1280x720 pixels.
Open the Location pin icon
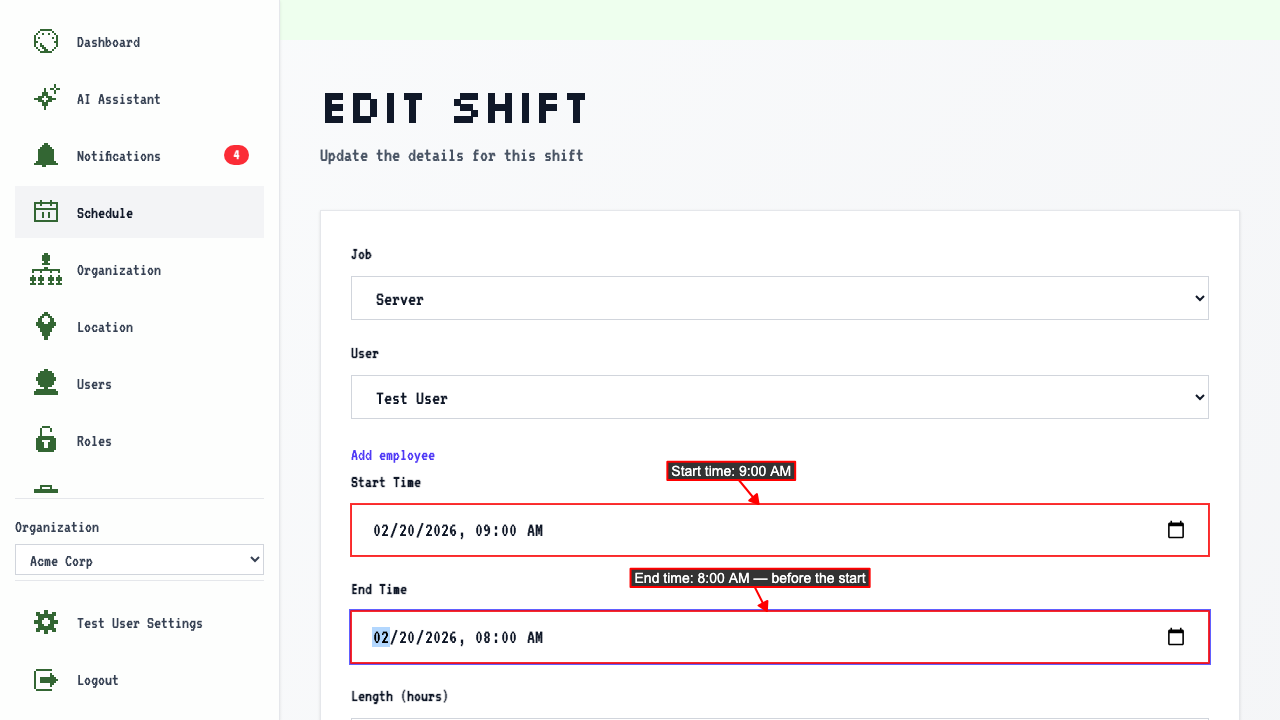tap(46, 326)
